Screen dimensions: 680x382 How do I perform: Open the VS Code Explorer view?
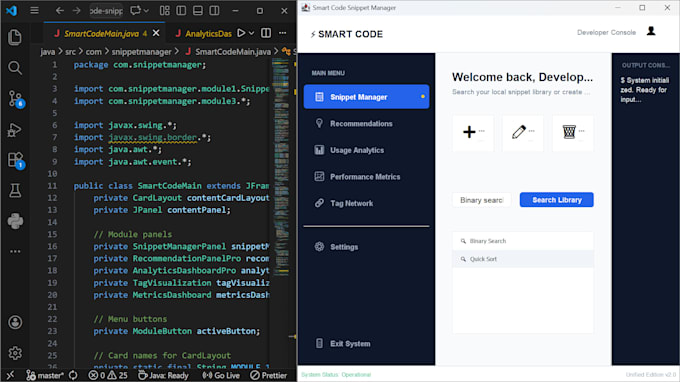[x=15, y=37]
